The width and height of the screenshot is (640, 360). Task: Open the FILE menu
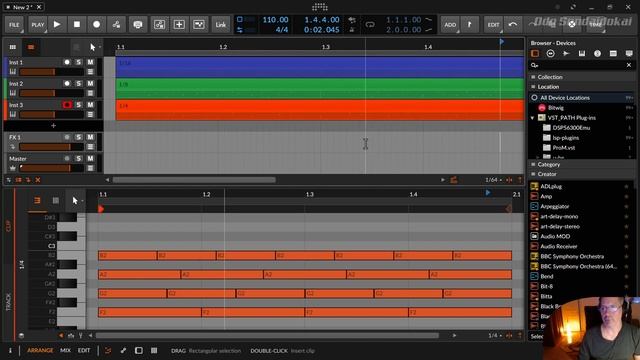[x=14, y=24]
